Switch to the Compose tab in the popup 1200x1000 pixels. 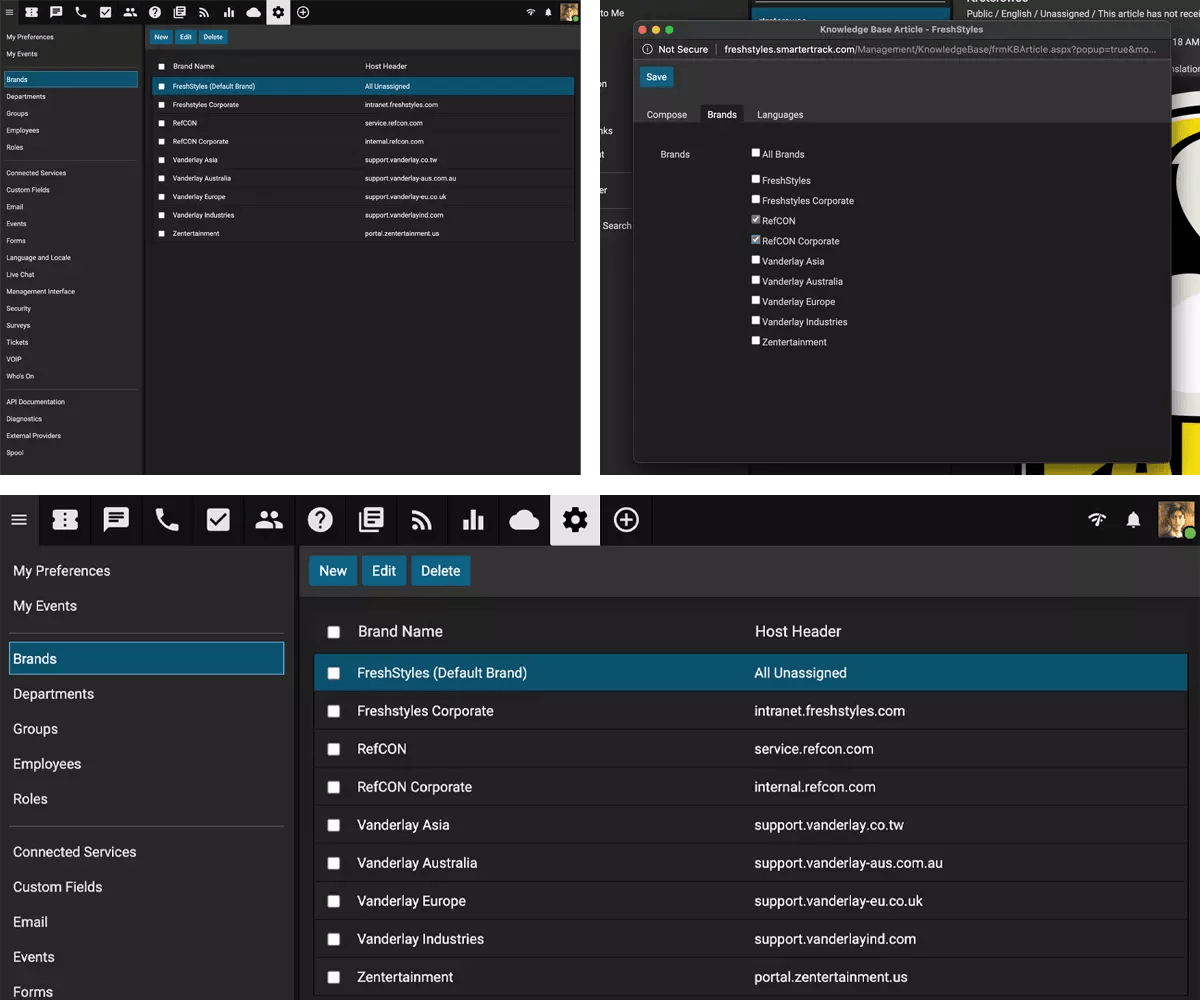[667, 115]
